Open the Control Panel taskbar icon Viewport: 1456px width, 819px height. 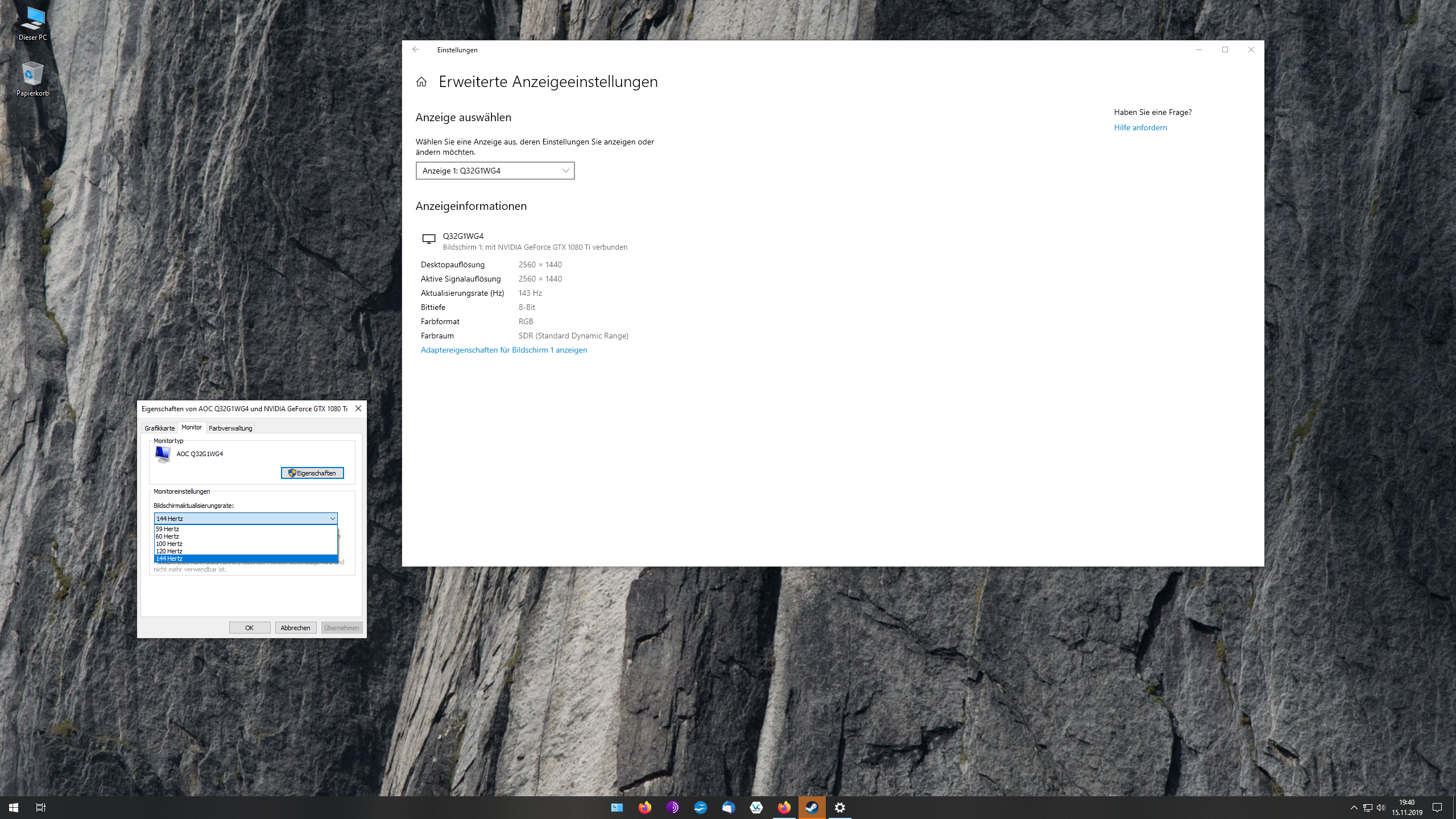click(617, 807)
